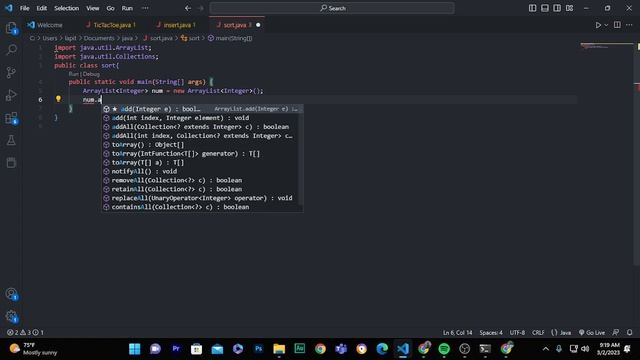Click the lightbulb code action on line 6

(58, 99)
